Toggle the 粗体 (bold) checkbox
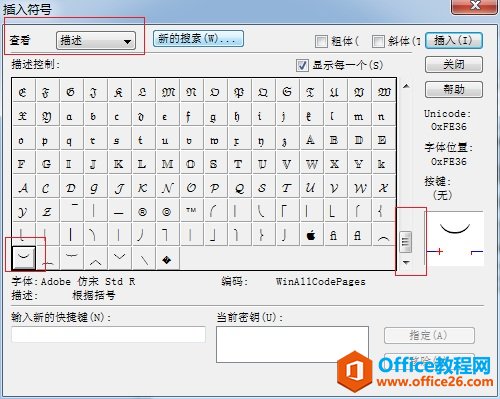500x399 pixels. tap(321, 42)
